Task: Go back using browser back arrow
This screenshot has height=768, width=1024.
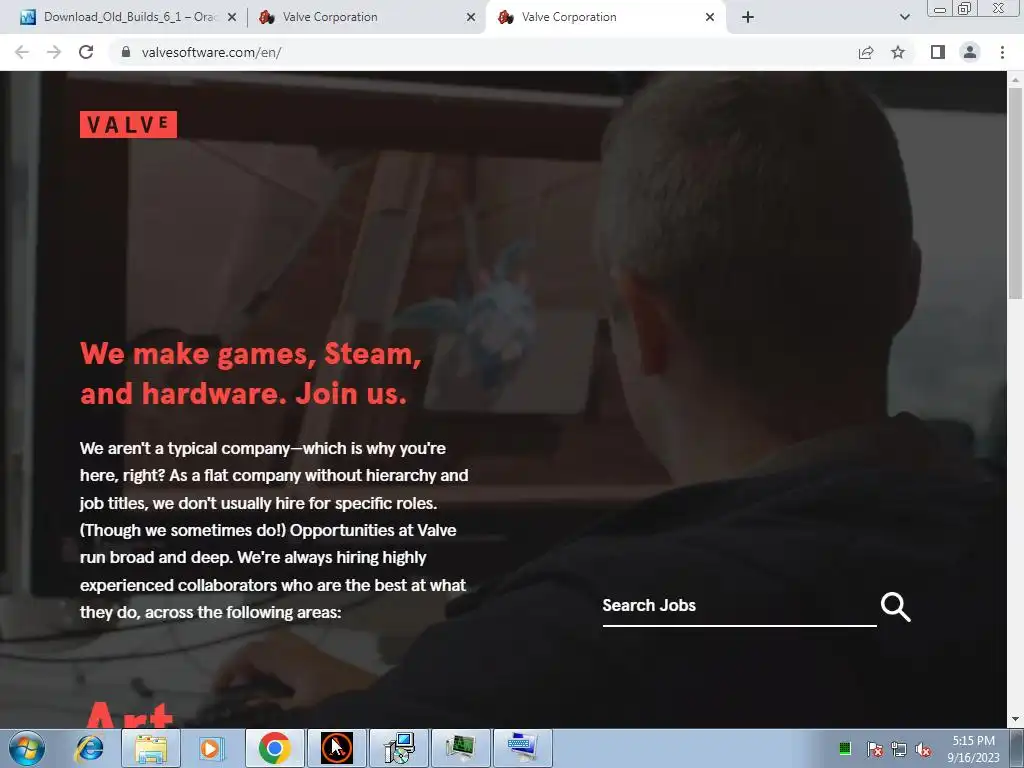Action: click(x=22, y=52)
